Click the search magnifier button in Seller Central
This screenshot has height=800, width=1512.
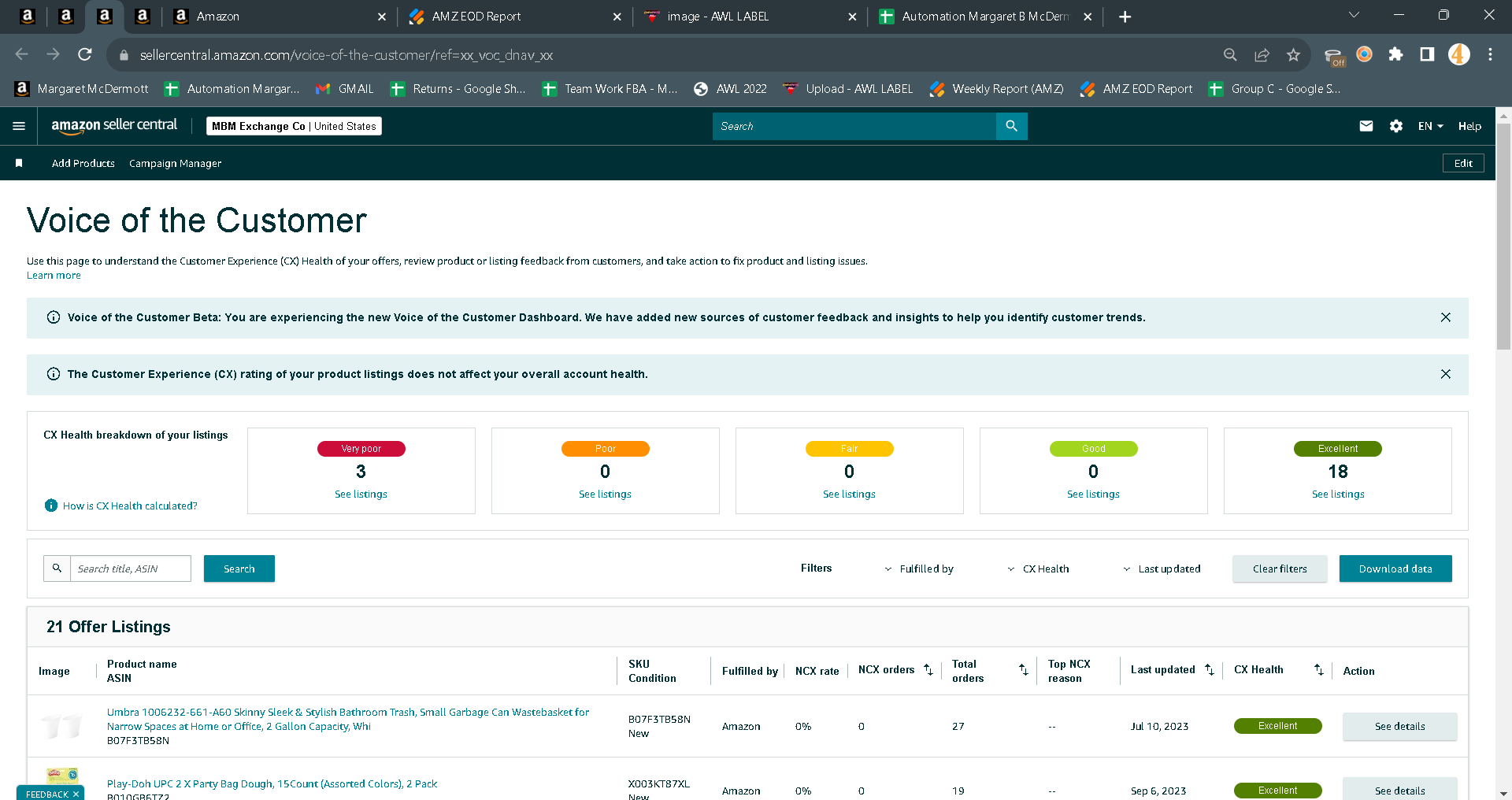[1011, 126]
